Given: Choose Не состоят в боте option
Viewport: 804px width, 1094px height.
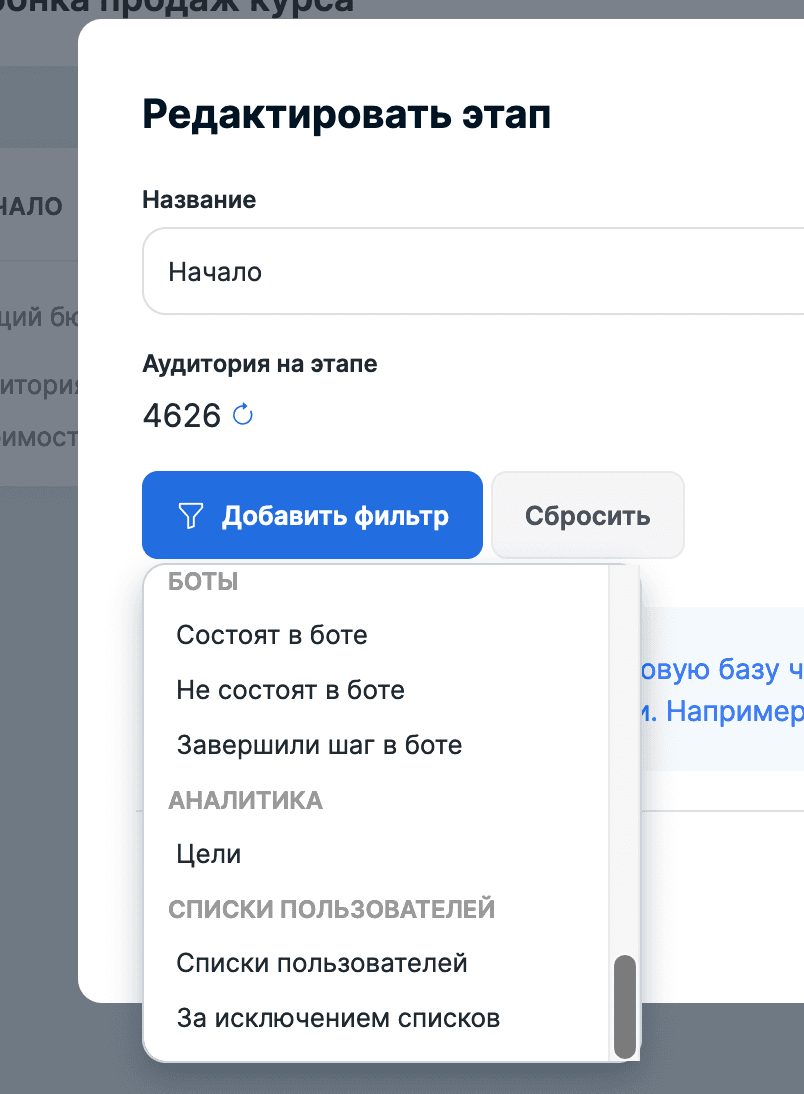Looking at the screenshot, I should pyautogui.click(x=290, y=690).
